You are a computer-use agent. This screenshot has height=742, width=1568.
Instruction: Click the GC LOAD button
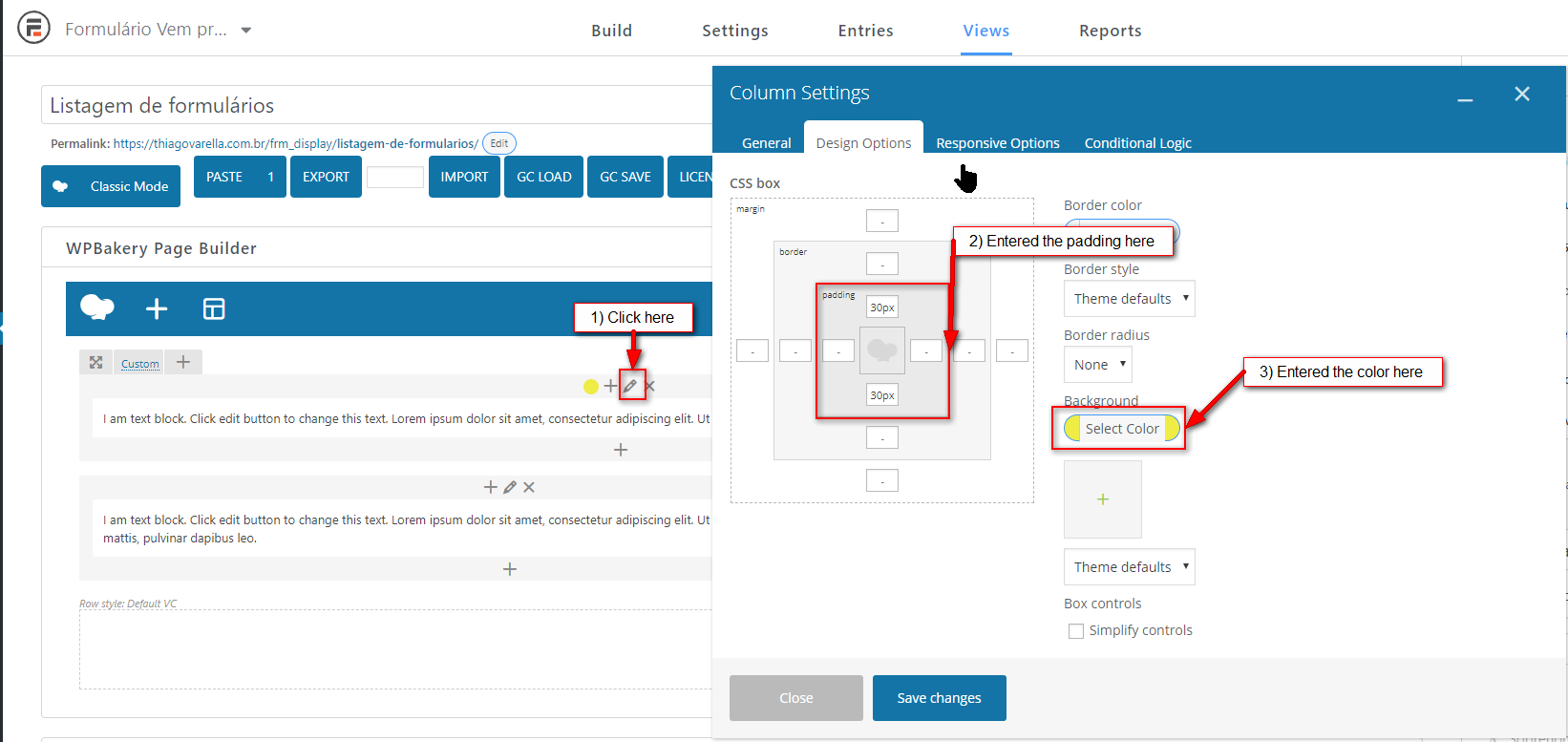(x=544, y=177)
